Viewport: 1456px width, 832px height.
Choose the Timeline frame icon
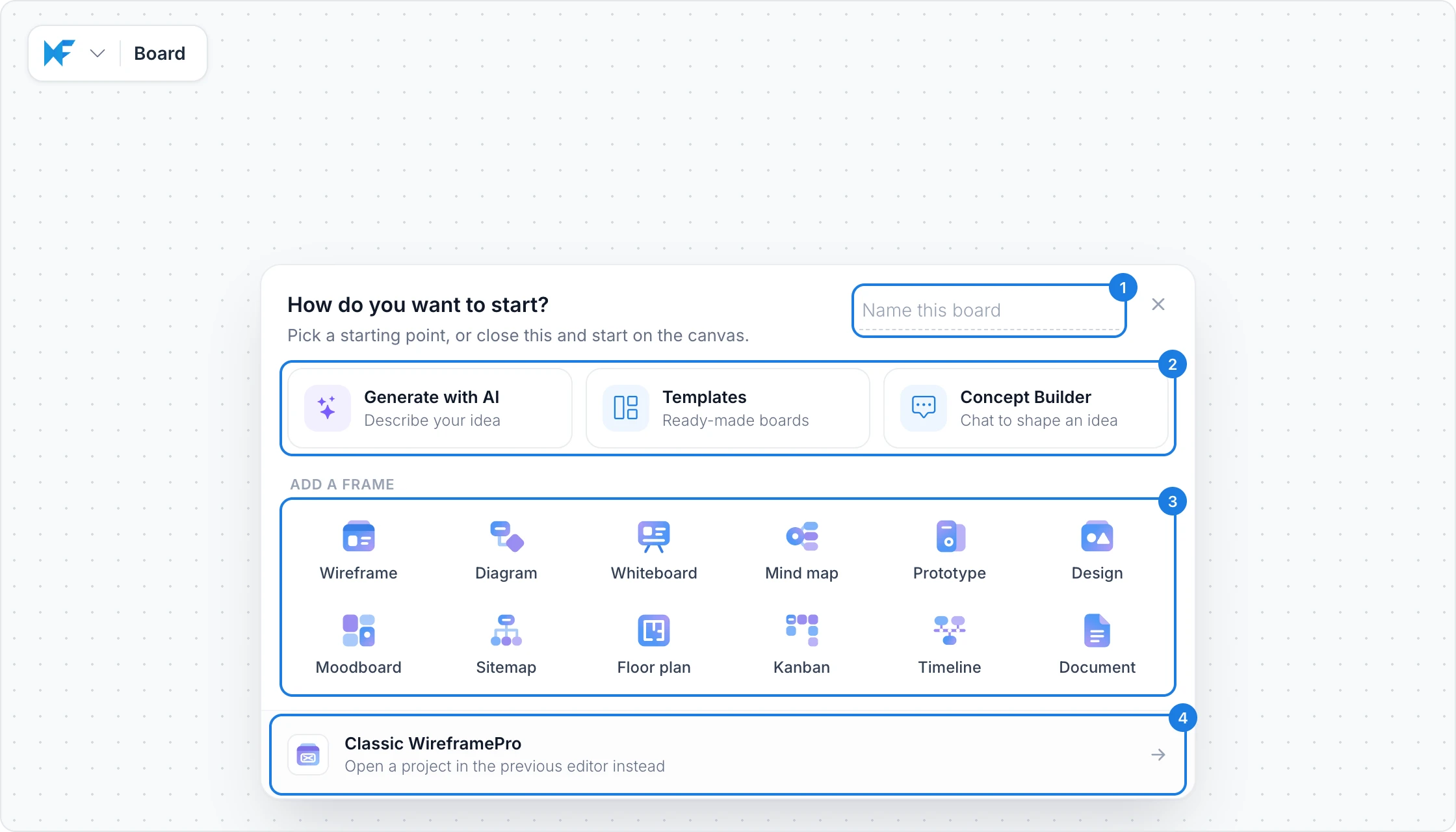tap(950, 630)
